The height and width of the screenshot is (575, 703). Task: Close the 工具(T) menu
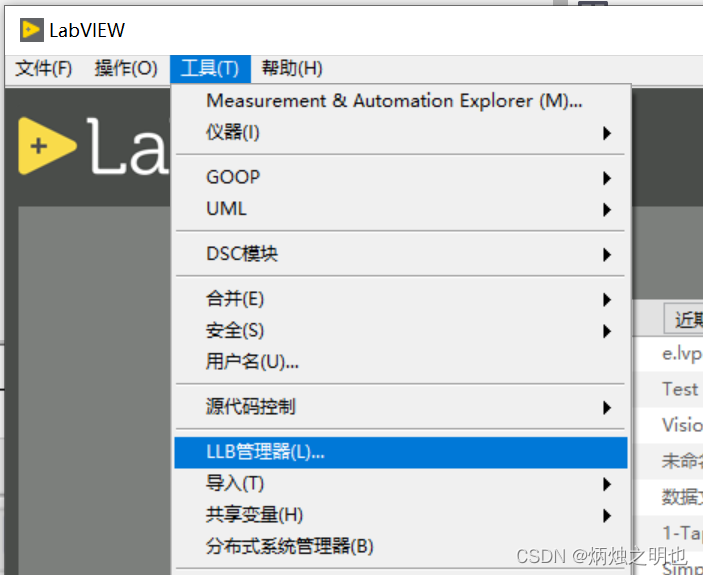[x=210, y=69]
